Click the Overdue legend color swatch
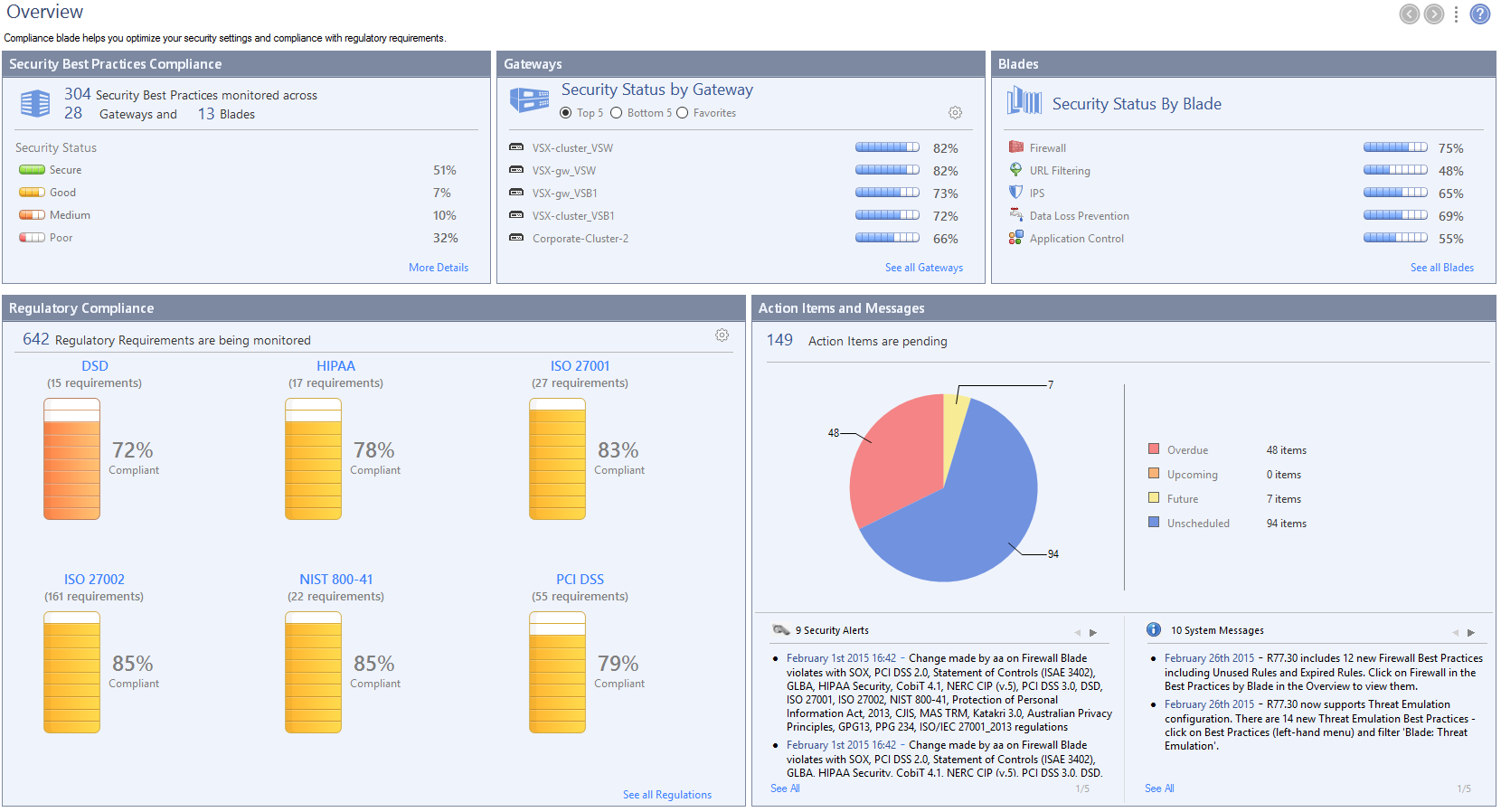The height and width of the screenshot is (812, 1501). pos(1154,448)
